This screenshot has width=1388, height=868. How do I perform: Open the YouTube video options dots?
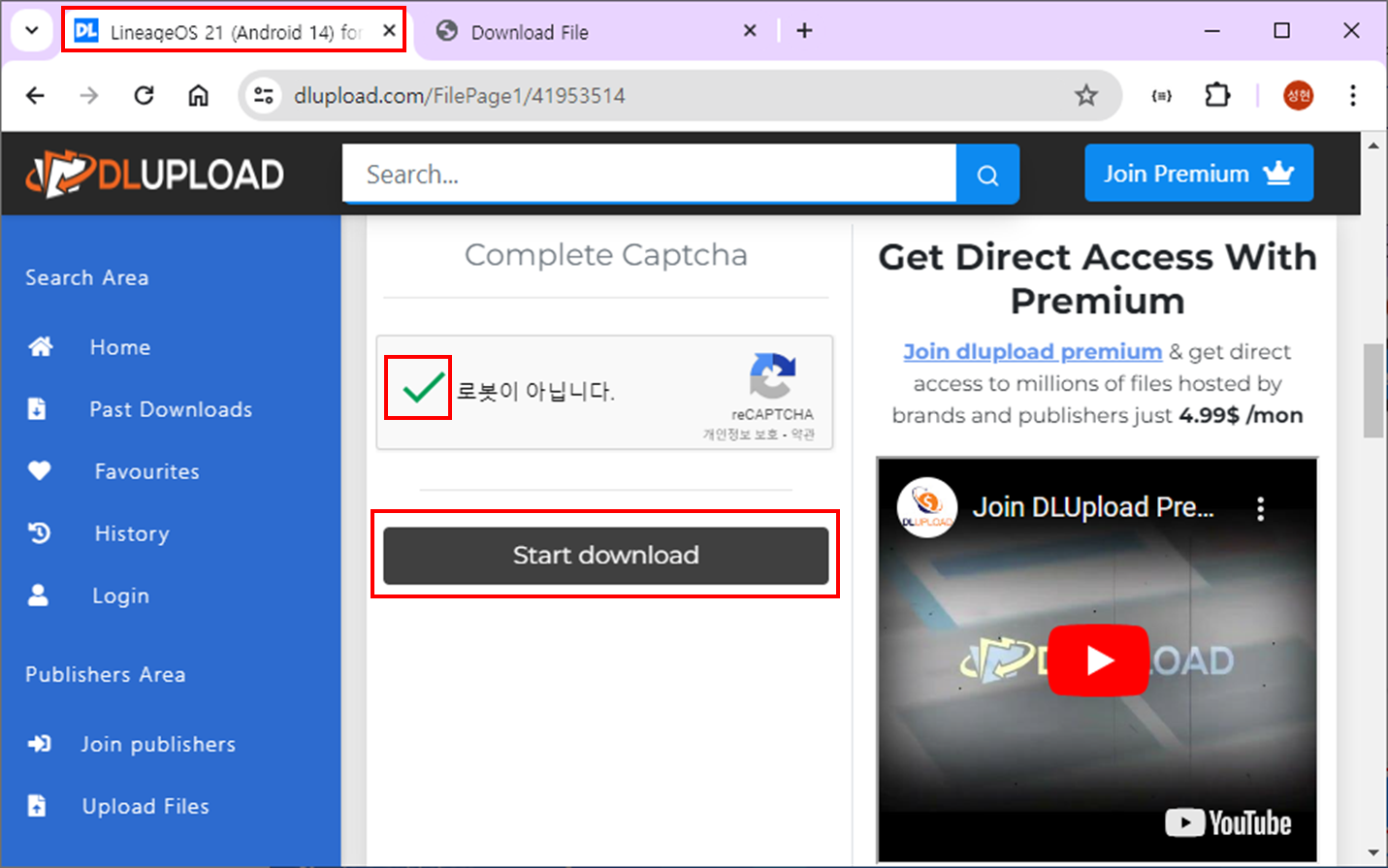(1260, 508)
